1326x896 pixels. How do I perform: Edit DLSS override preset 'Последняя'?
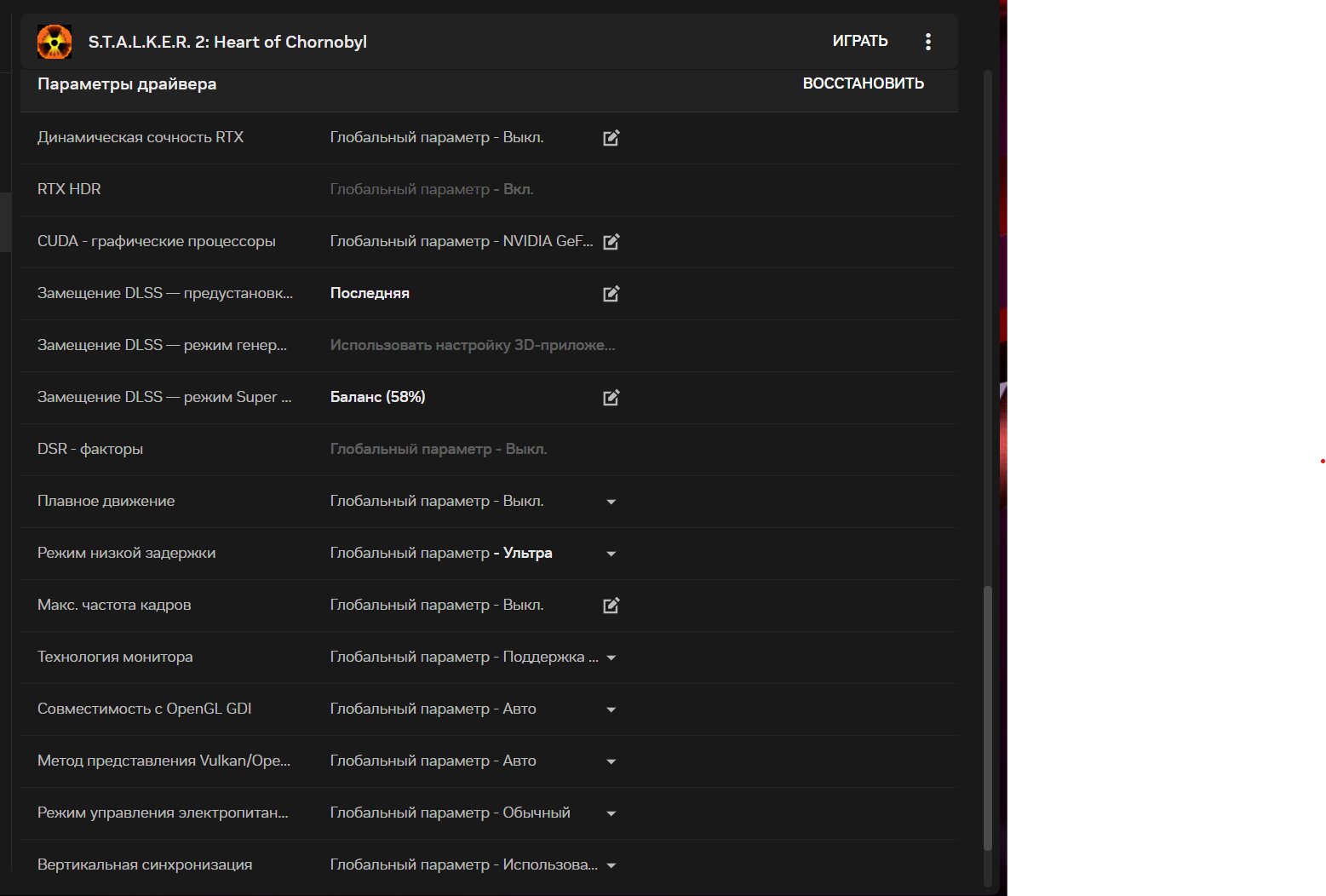click(611, 294)
